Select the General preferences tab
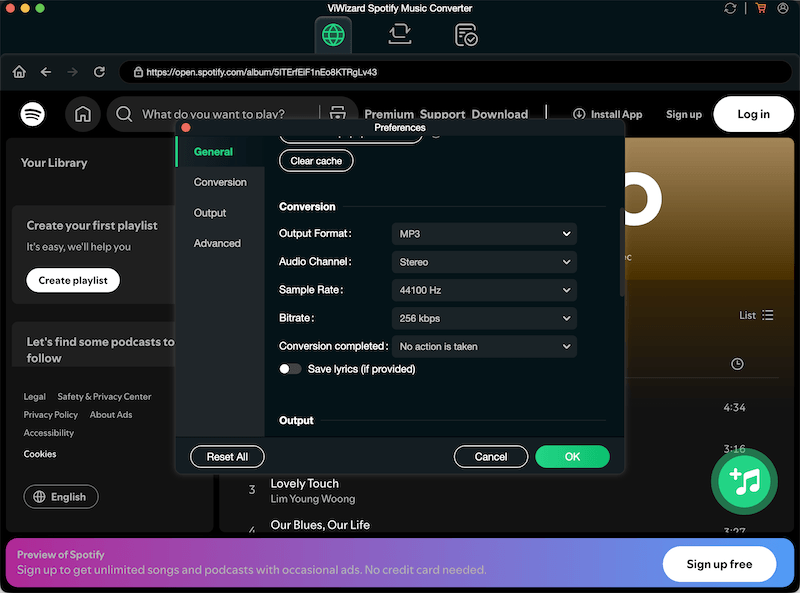Image resolution: width=800 pixels, height=593 pixels. click(220, 152)
